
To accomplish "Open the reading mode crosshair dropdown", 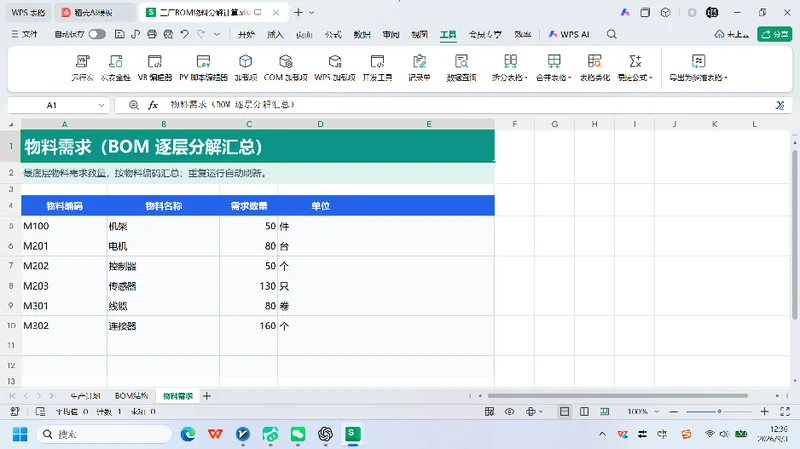I will pos(534,411).
